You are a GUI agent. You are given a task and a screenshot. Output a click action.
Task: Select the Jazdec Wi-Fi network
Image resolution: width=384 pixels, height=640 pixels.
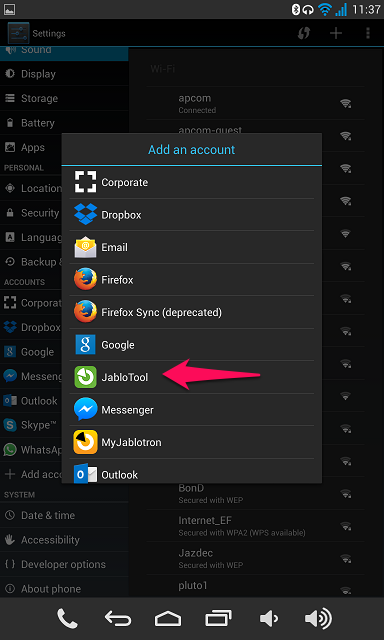click(x=255, y=558)
